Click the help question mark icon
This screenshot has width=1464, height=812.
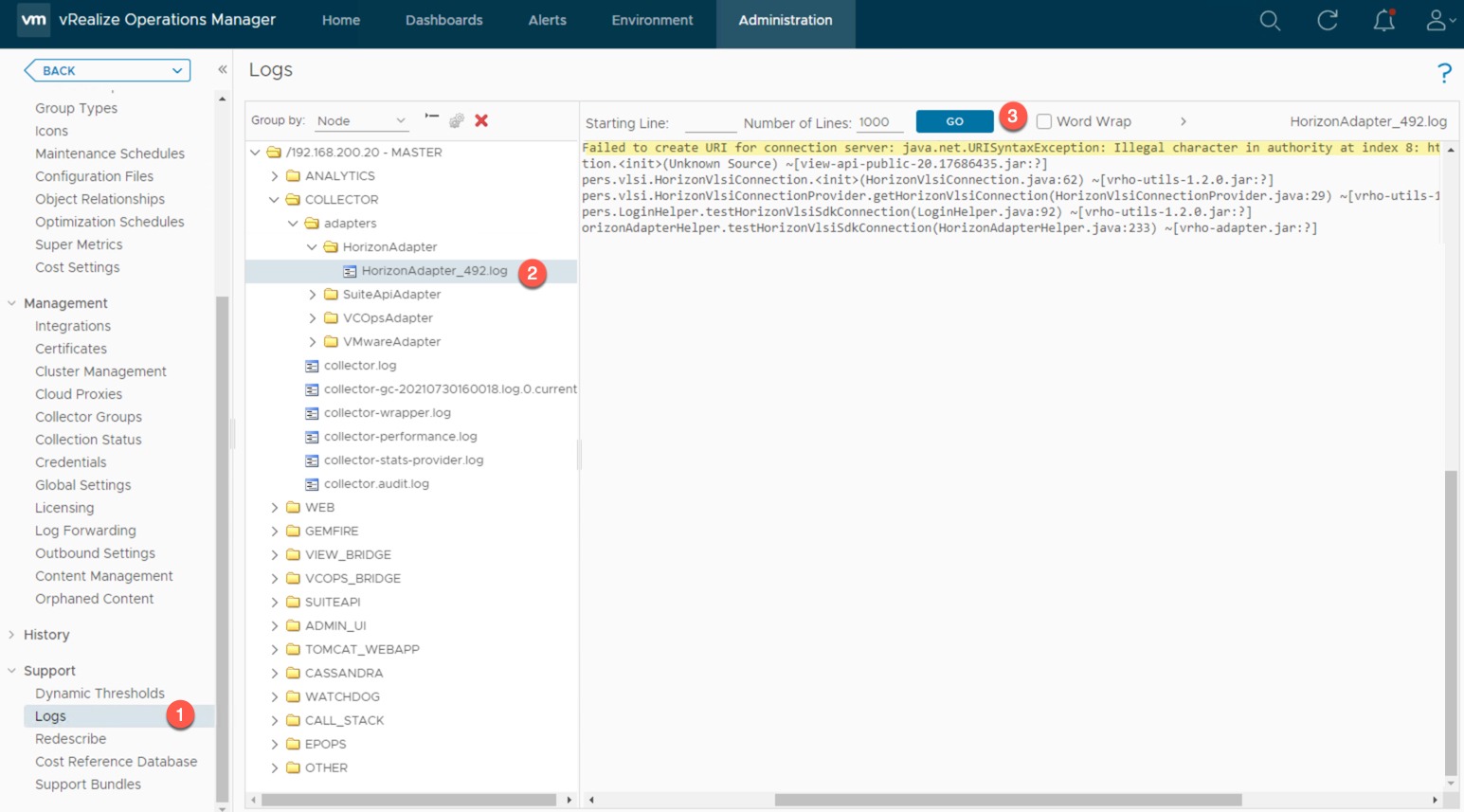point(1444,72)
